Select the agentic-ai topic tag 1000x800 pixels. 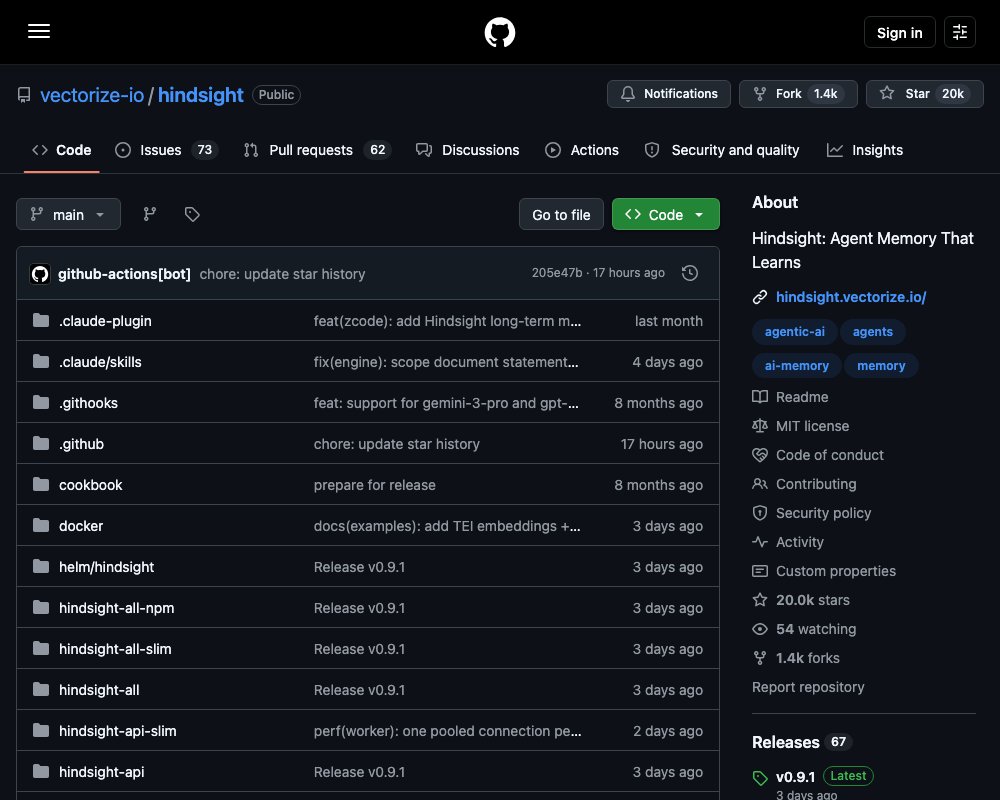[794, 331]
